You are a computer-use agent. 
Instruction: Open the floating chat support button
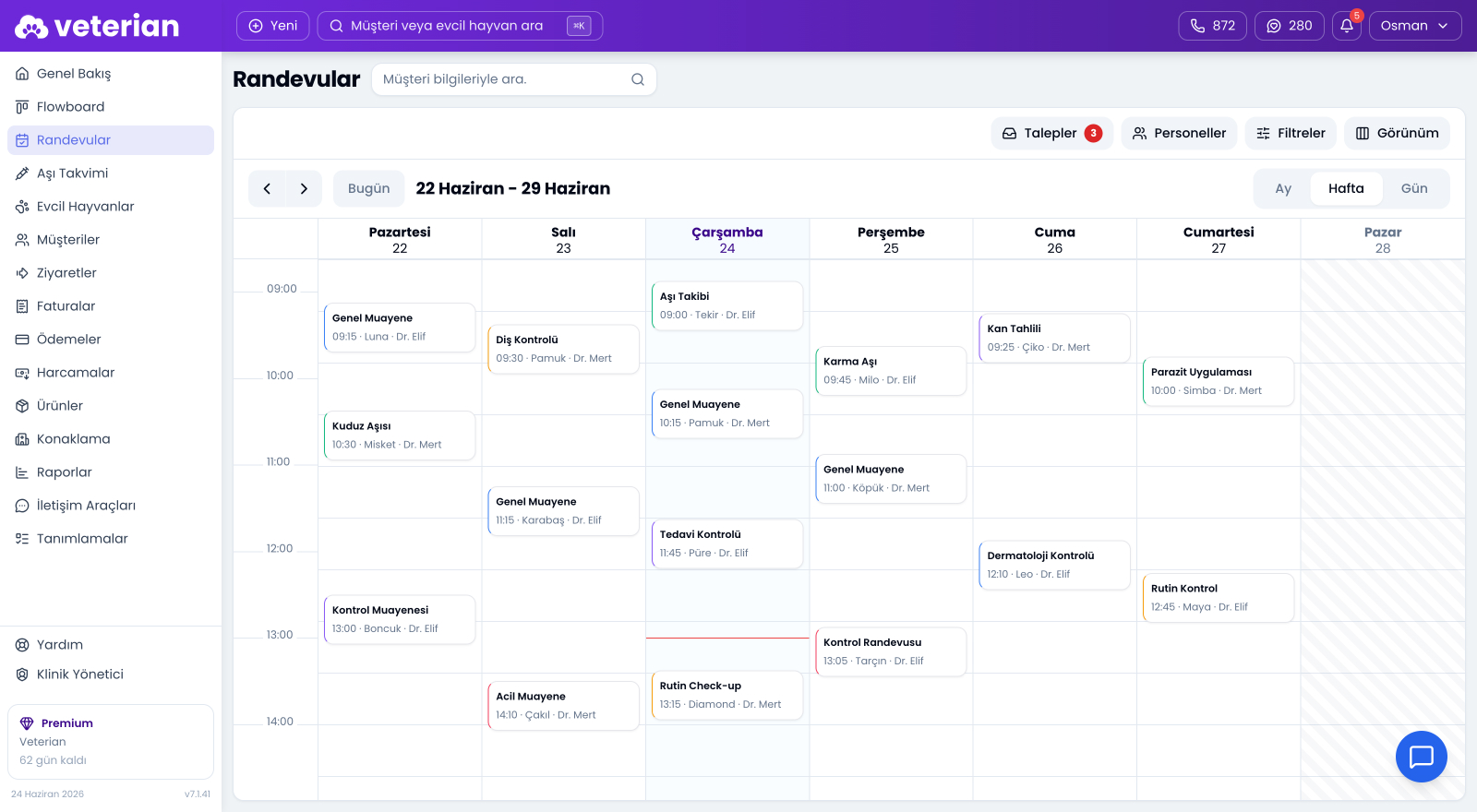(x=1422, y=757)
